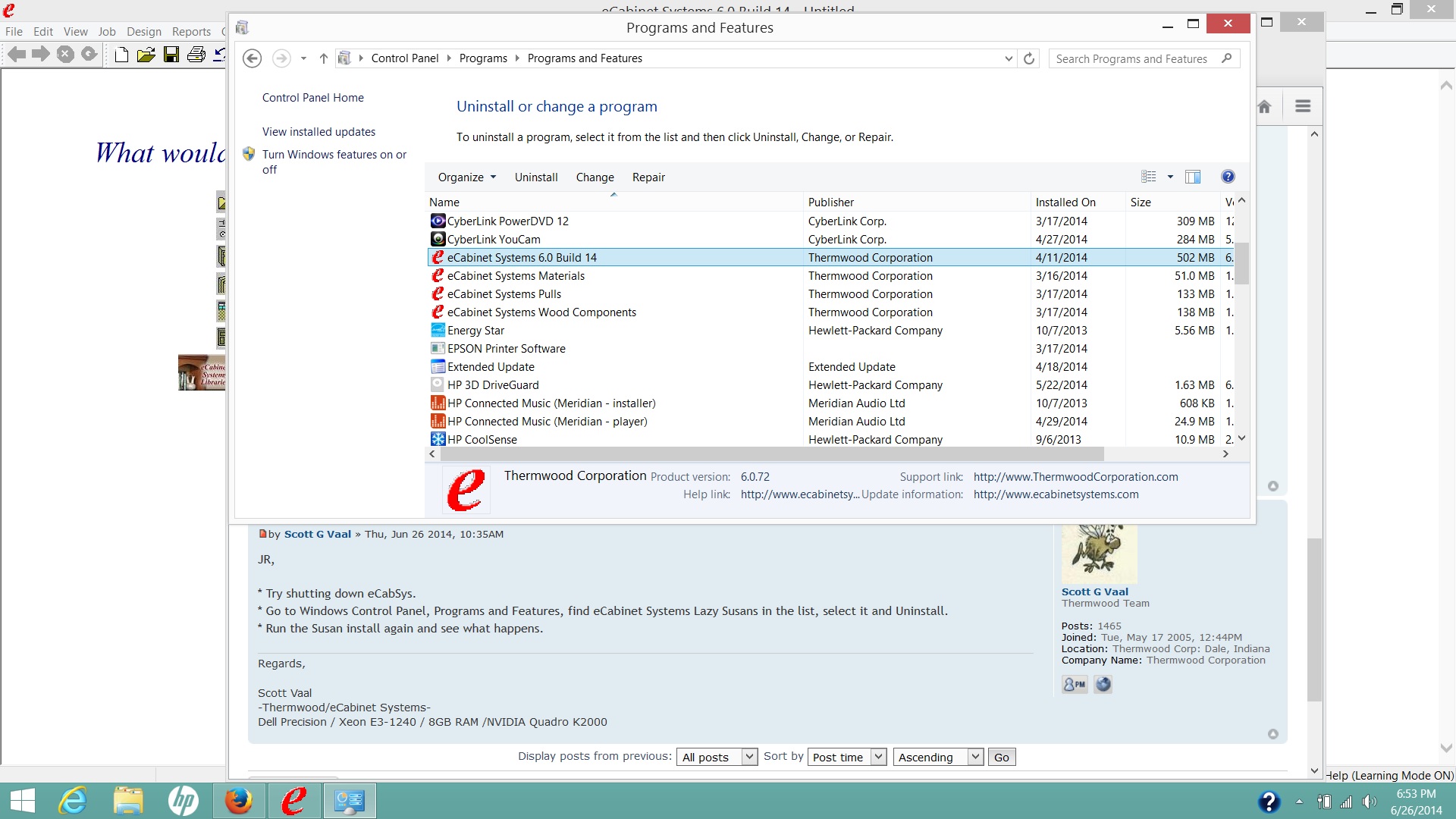The width and height of the screenshot is (1456, 819).
Task: Launch Firefox from the taskbar
Action: (x=238, y=801)
